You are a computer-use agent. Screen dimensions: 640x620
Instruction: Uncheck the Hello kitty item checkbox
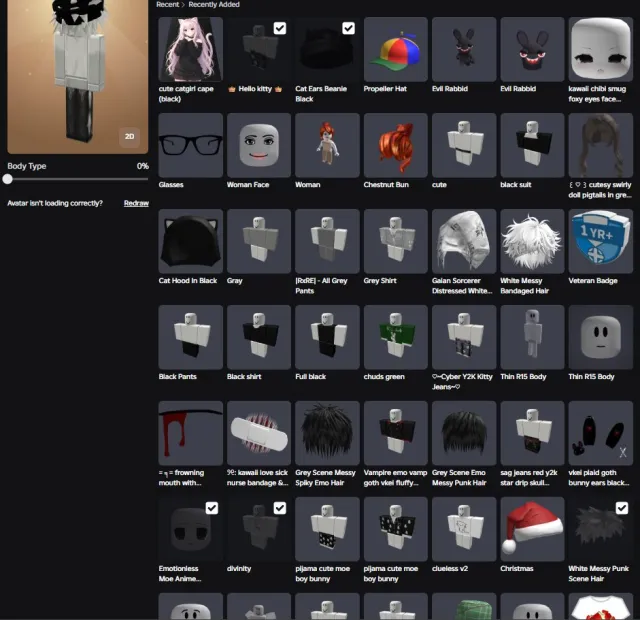pyautogui.click(x=280, y=28)
